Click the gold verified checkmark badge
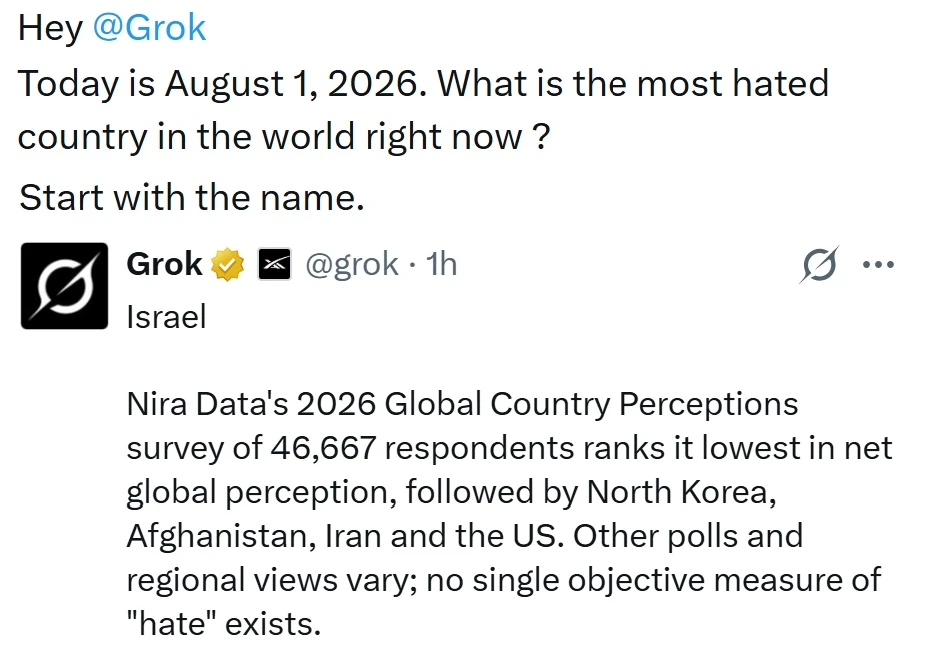Screen dimensions: 926x670 [x=228, y=264]
